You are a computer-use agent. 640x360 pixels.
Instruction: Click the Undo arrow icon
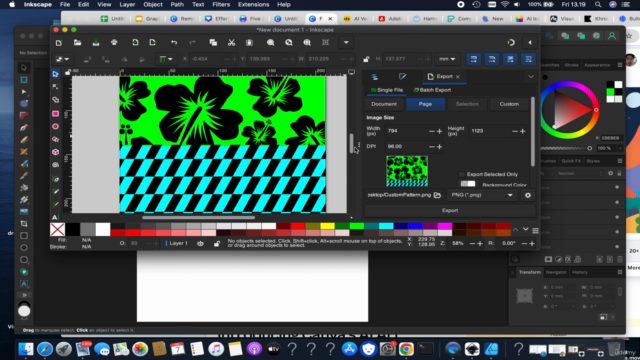174,42
